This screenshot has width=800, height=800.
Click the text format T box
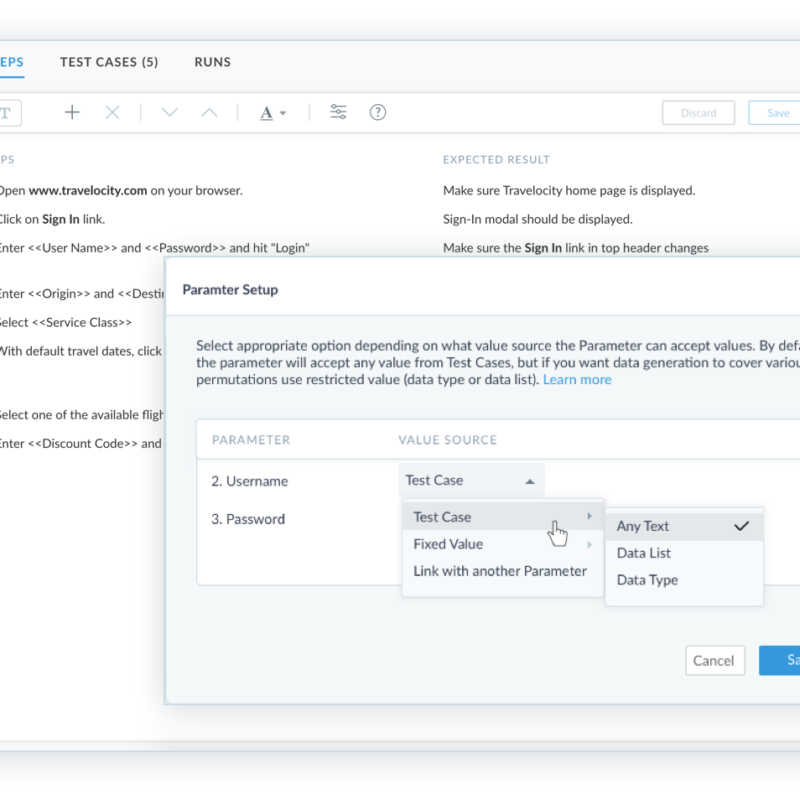click(8, 113)
